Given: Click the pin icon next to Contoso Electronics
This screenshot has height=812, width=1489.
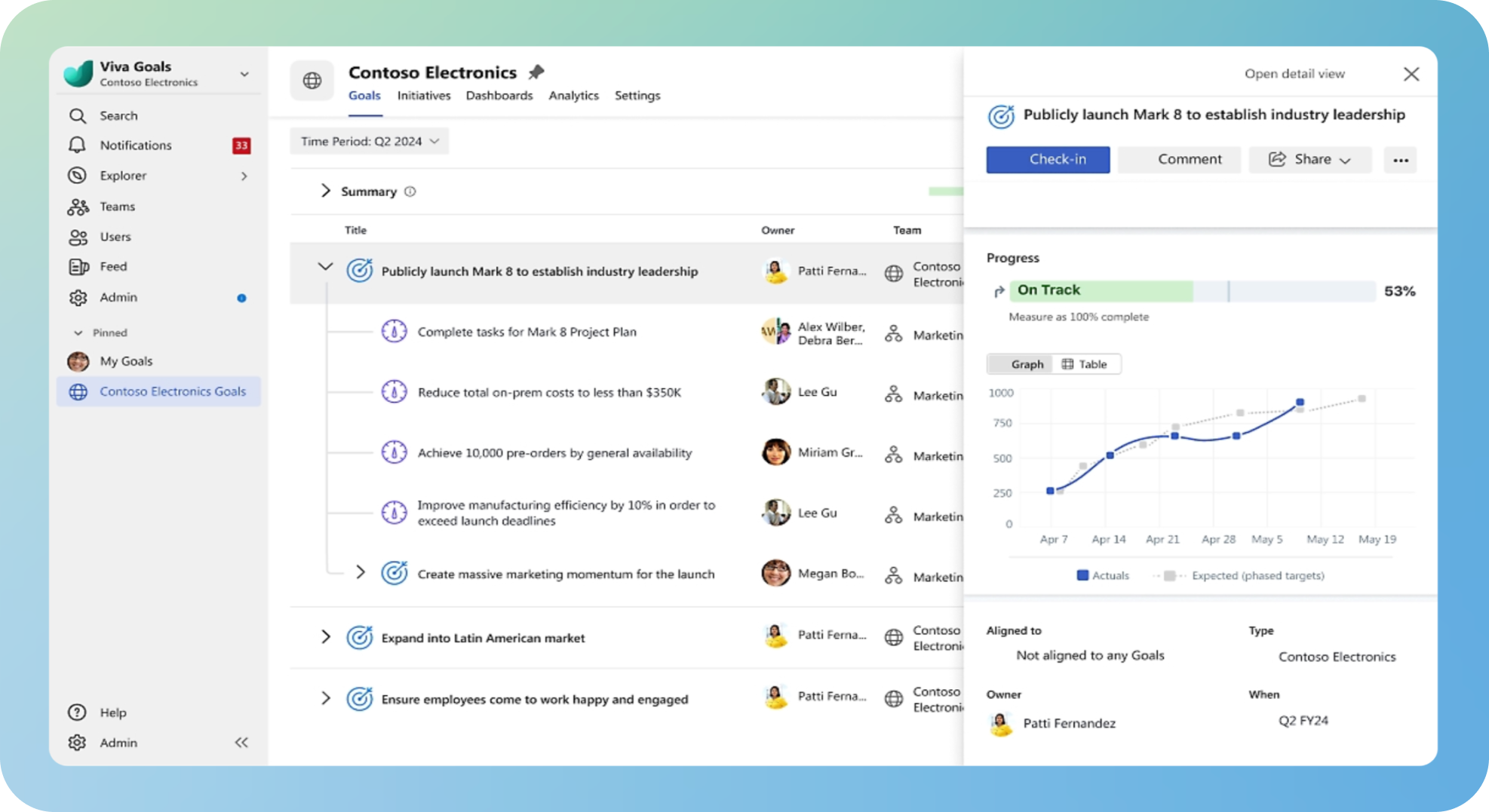Looking at the screenshot, I should tap(536, 72).
